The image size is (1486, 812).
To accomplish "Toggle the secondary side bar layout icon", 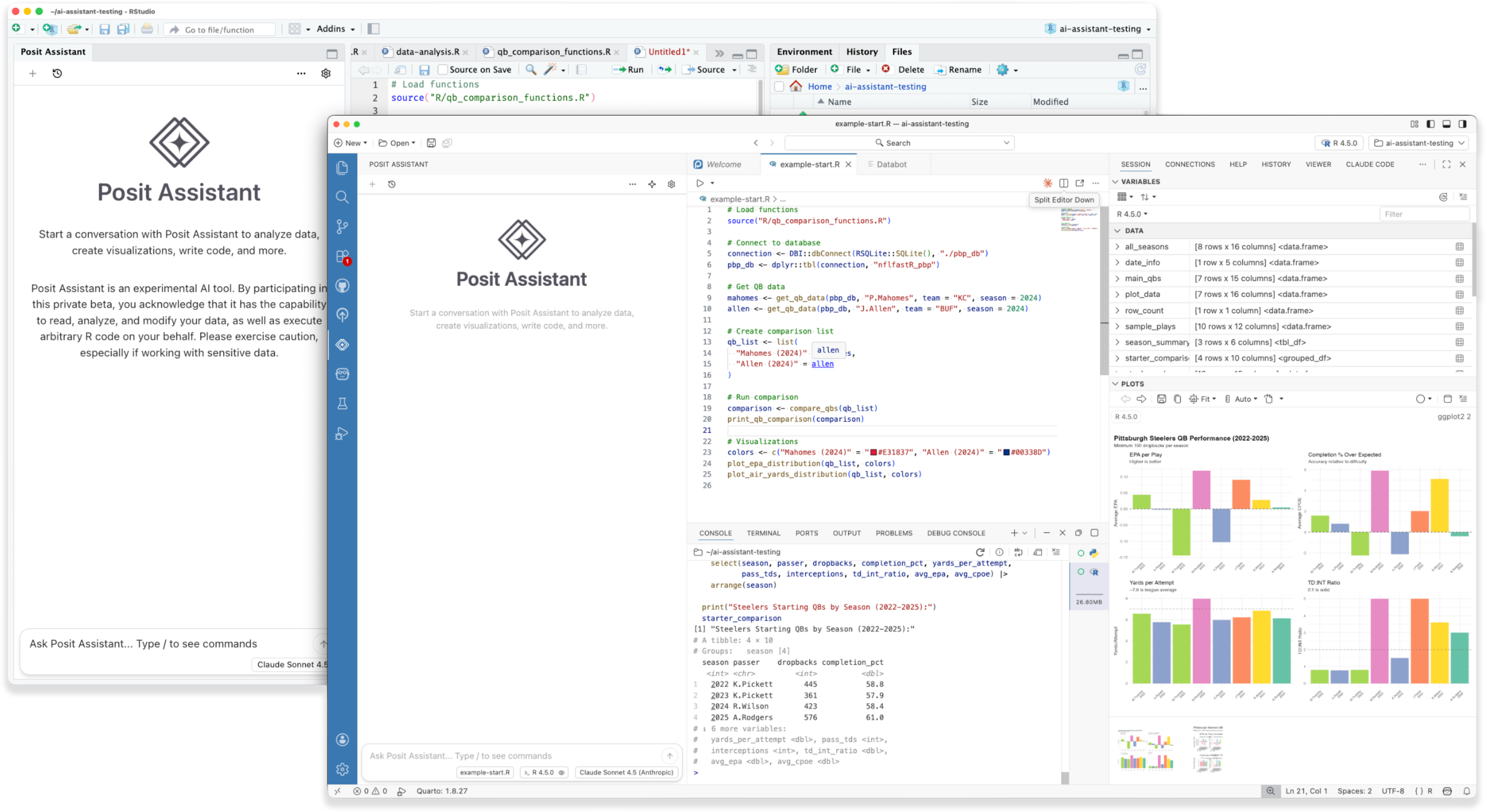I will click(1462, 124).
